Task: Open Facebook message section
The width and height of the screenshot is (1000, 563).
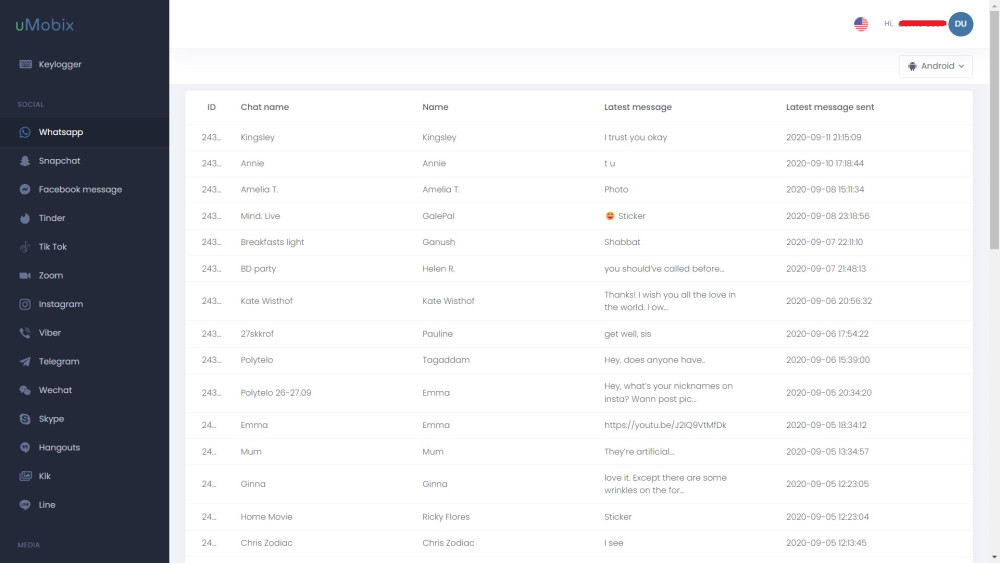Action: (84, 189)
